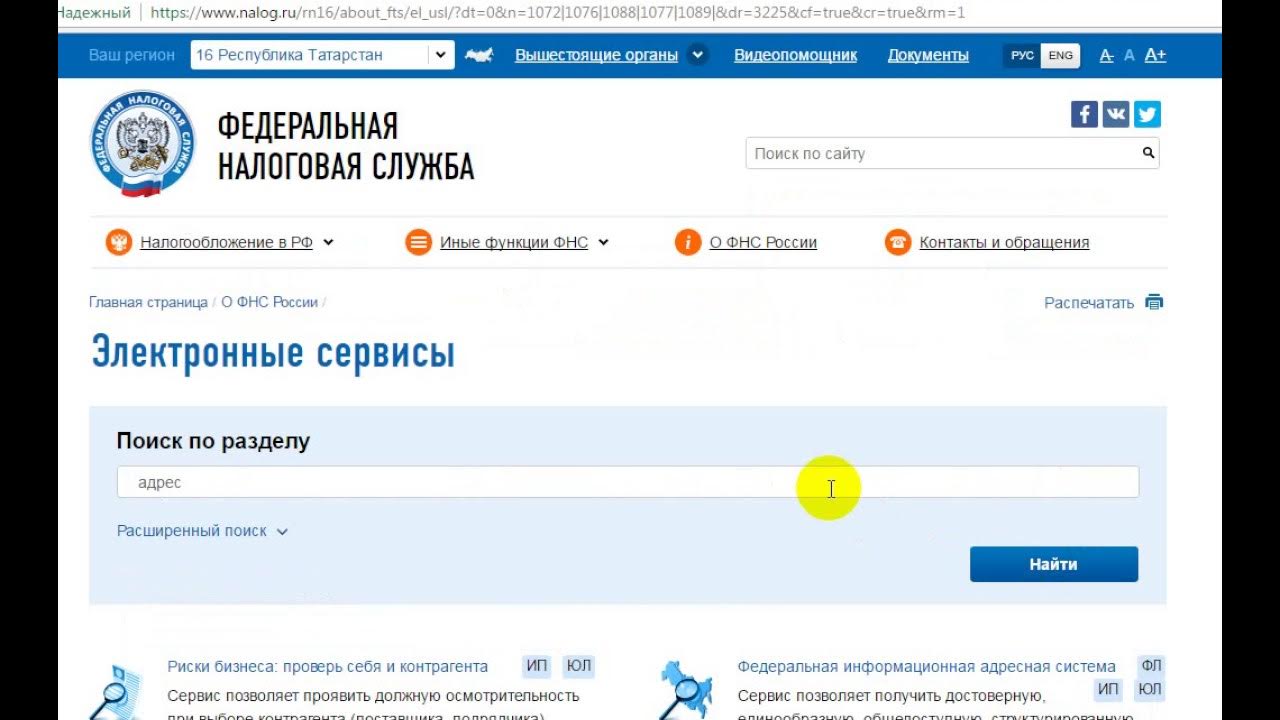Toggle ИП filter tag under Риски бизнеса

[537, 666]
